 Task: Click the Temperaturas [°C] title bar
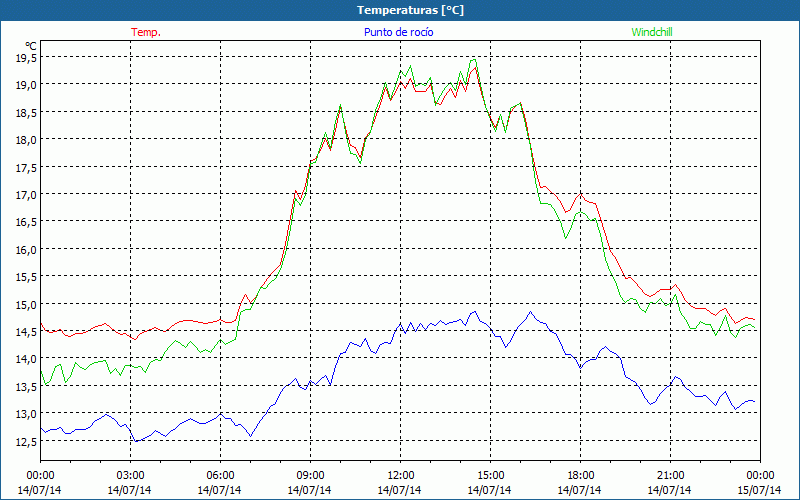pyautogui.click(x=400, y=10)
